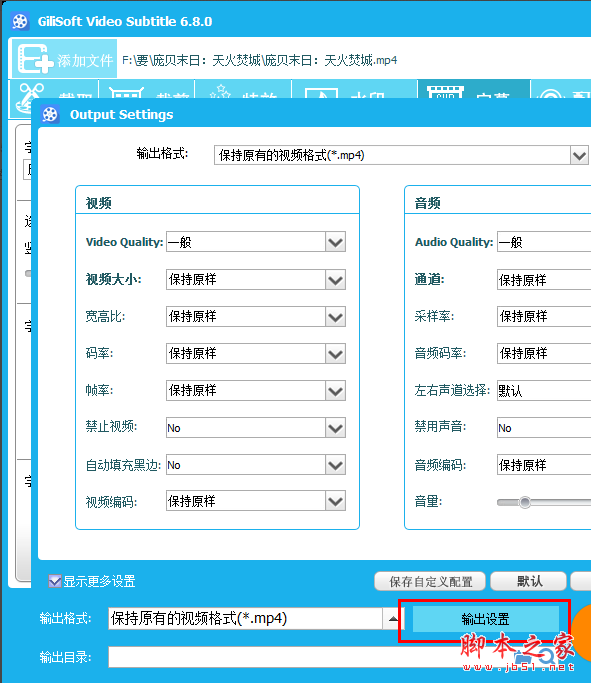Click the crop frame tab icon

tap(126, 92)
